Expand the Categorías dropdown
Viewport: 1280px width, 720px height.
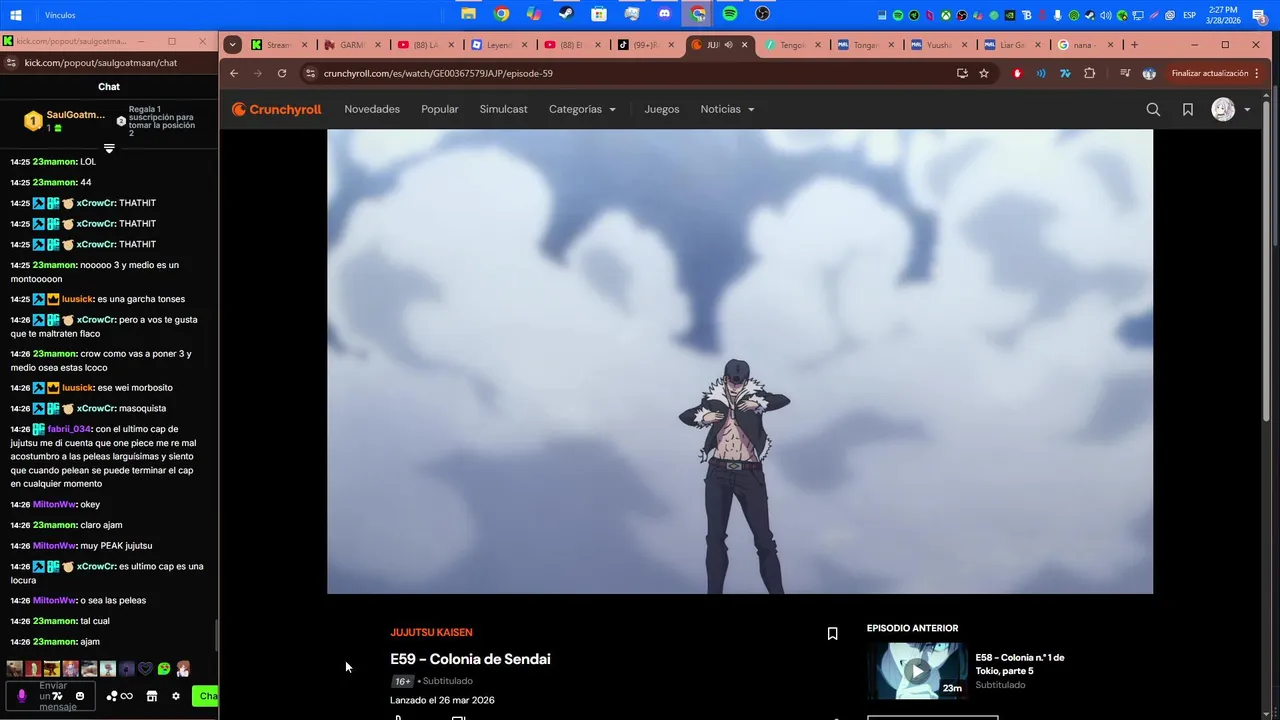[582, 109]
